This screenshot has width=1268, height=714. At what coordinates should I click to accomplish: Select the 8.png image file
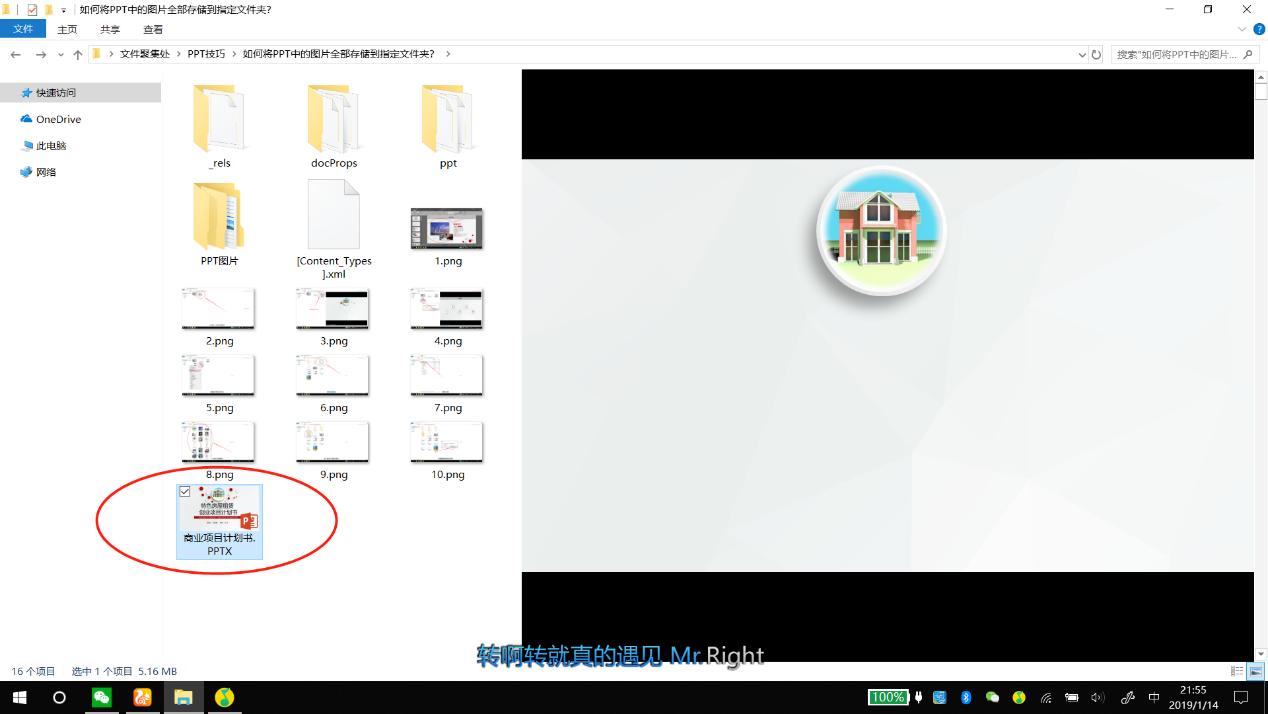(219, 451)
